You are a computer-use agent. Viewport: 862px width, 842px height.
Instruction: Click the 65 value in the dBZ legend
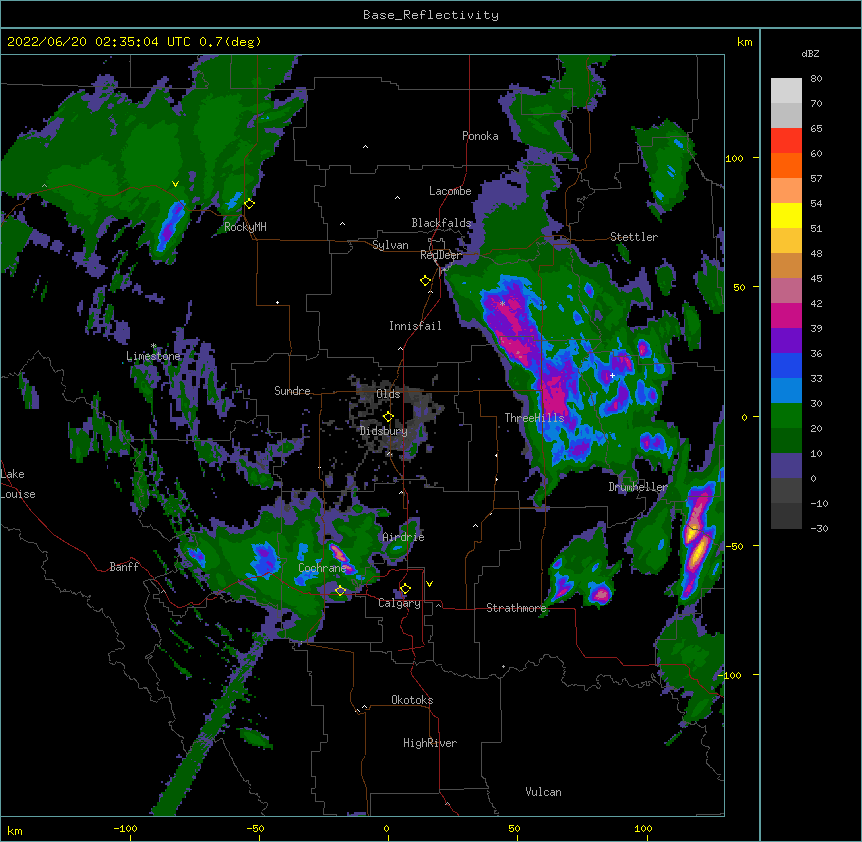[x=816, y=129]
